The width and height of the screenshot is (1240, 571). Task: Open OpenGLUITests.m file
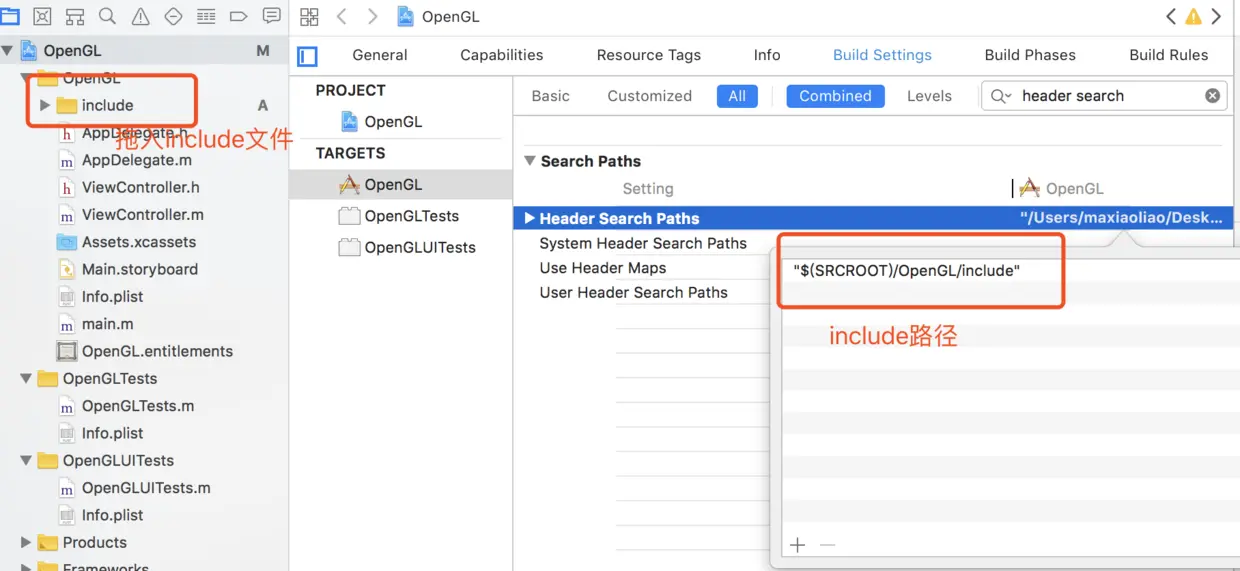[x=134, y=488]
